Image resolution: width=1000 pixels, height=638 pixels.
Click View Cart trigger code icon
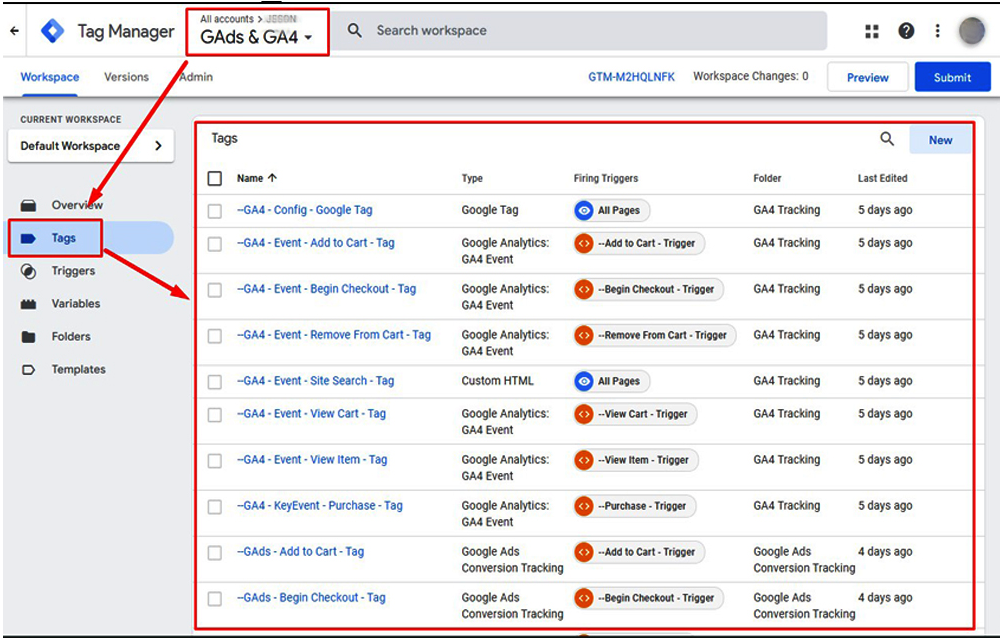pos(584,415)
